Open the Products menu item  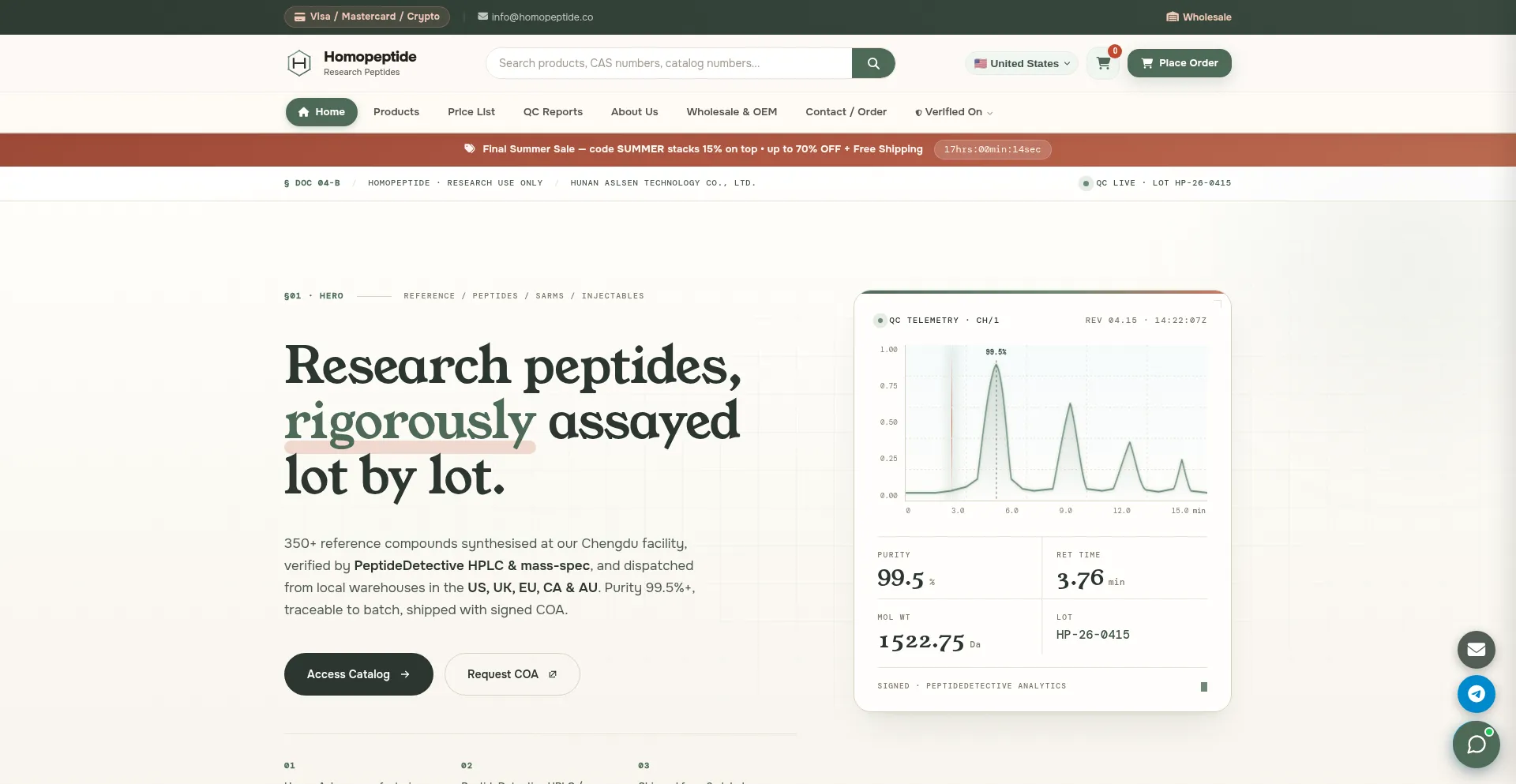point(396,112)
